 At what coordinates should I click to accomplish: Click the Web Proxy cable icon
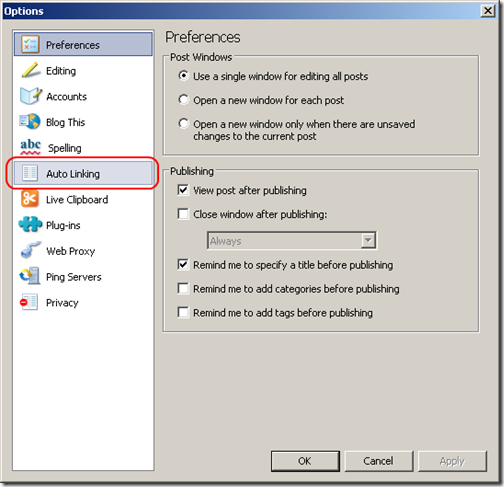tap(31, 250)
